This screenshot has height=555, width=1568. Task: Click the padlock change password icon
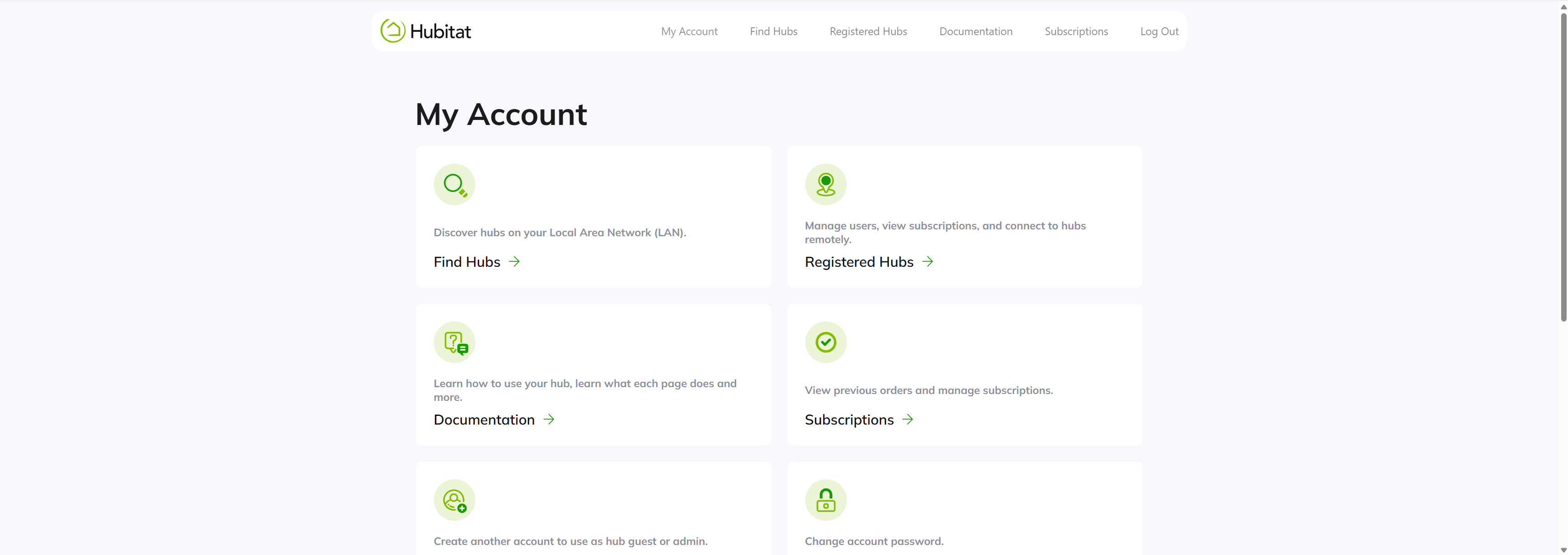coord(825,499)
